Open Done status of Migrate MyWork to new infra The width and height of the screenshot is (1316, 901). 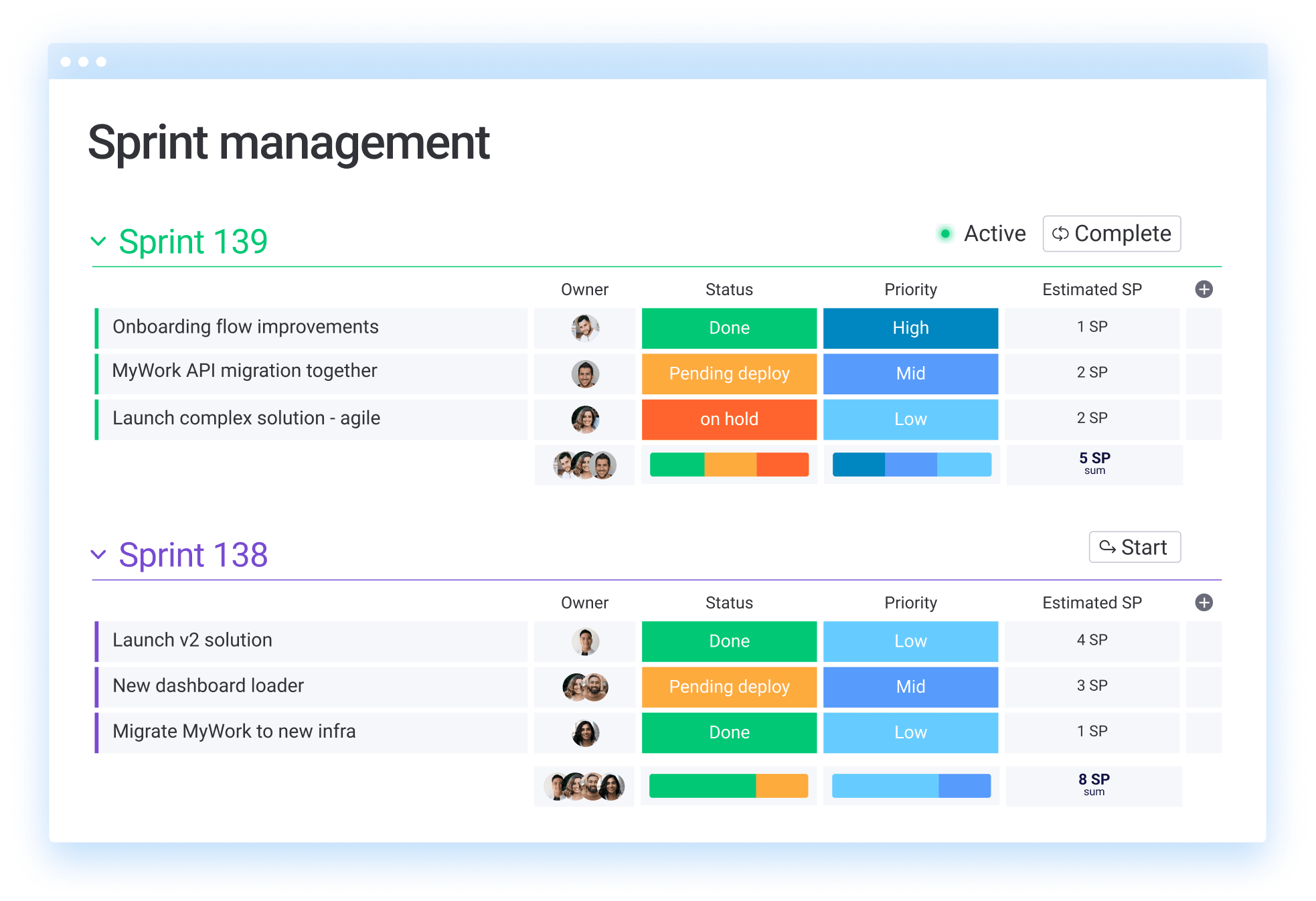pyautogui.click(x=729, y=732)
